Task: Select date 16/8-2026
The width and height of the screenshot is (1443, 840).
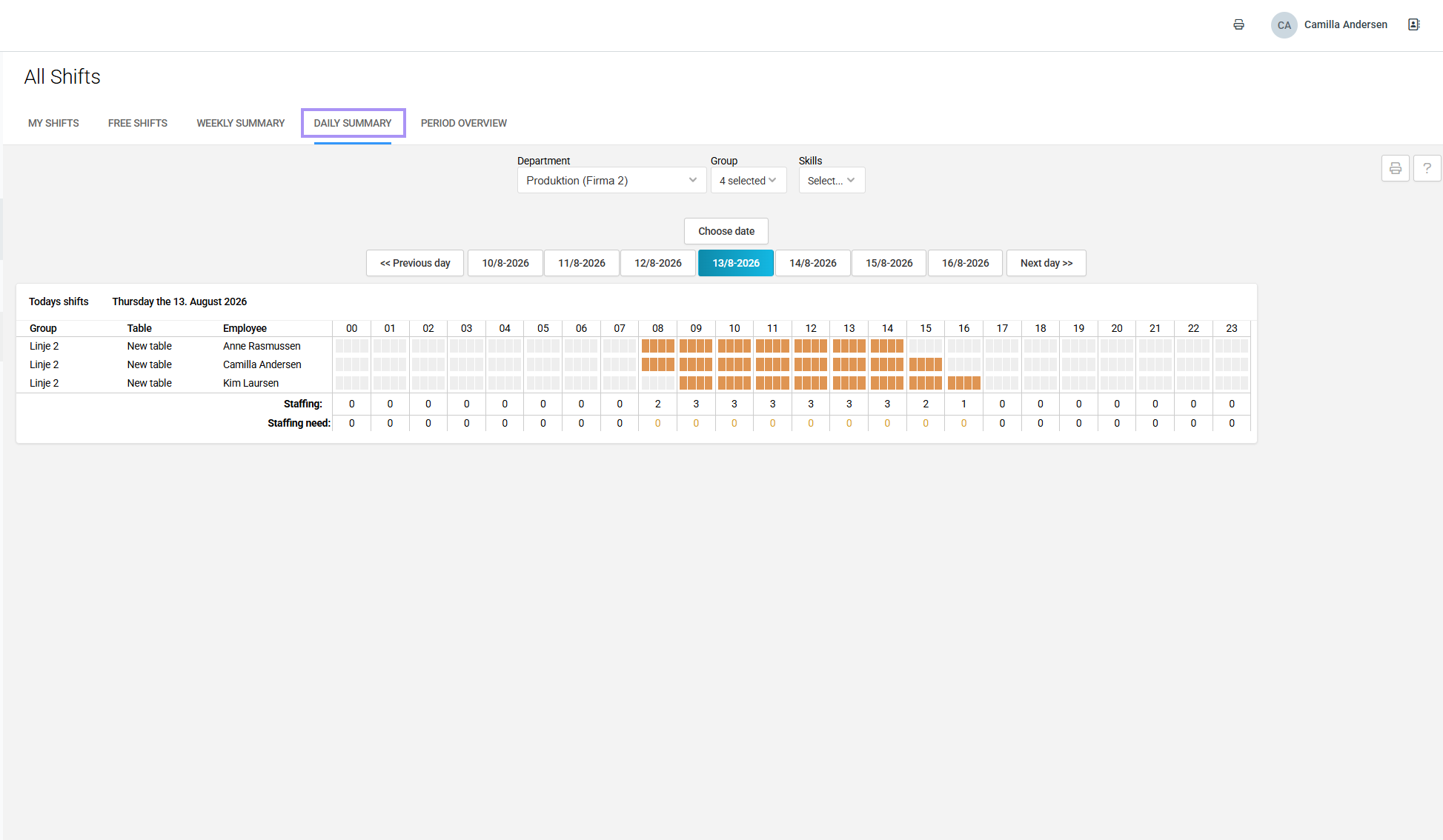Action: pyautogui.click(x=966, y=263)
